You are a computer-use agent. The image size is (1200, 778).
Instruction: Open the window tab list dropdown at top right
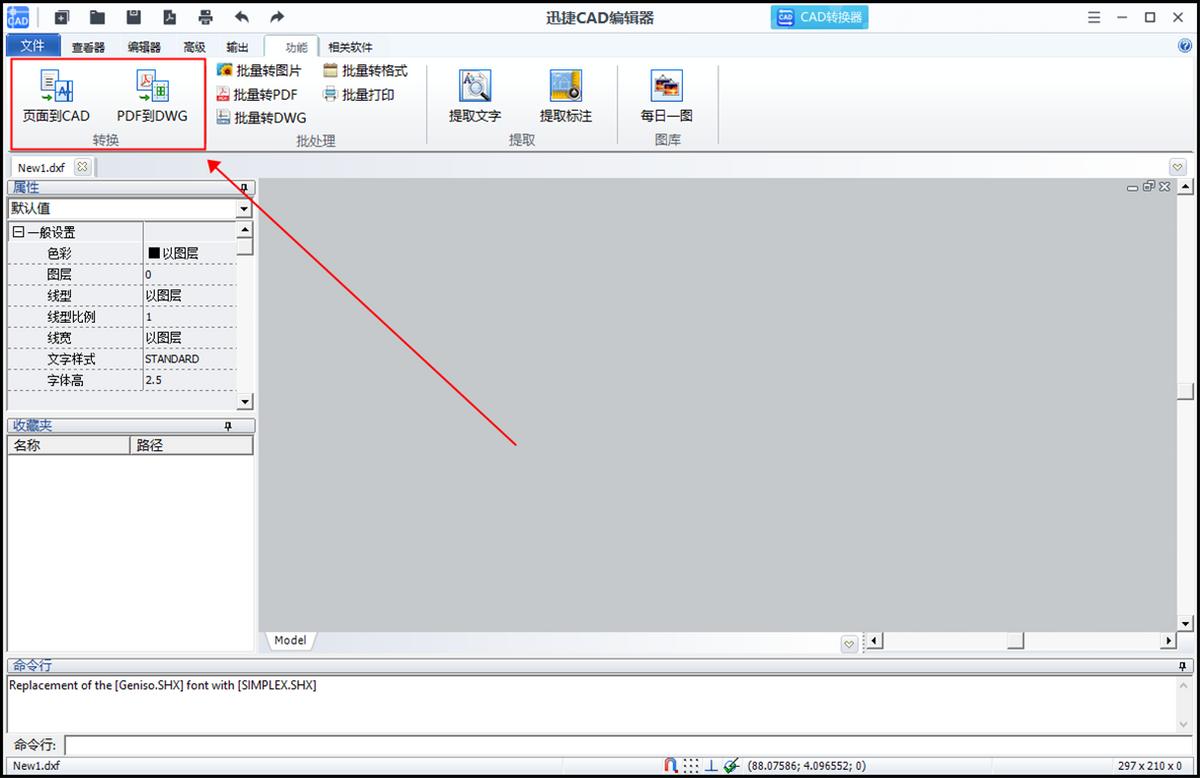tap(1178, 167)
